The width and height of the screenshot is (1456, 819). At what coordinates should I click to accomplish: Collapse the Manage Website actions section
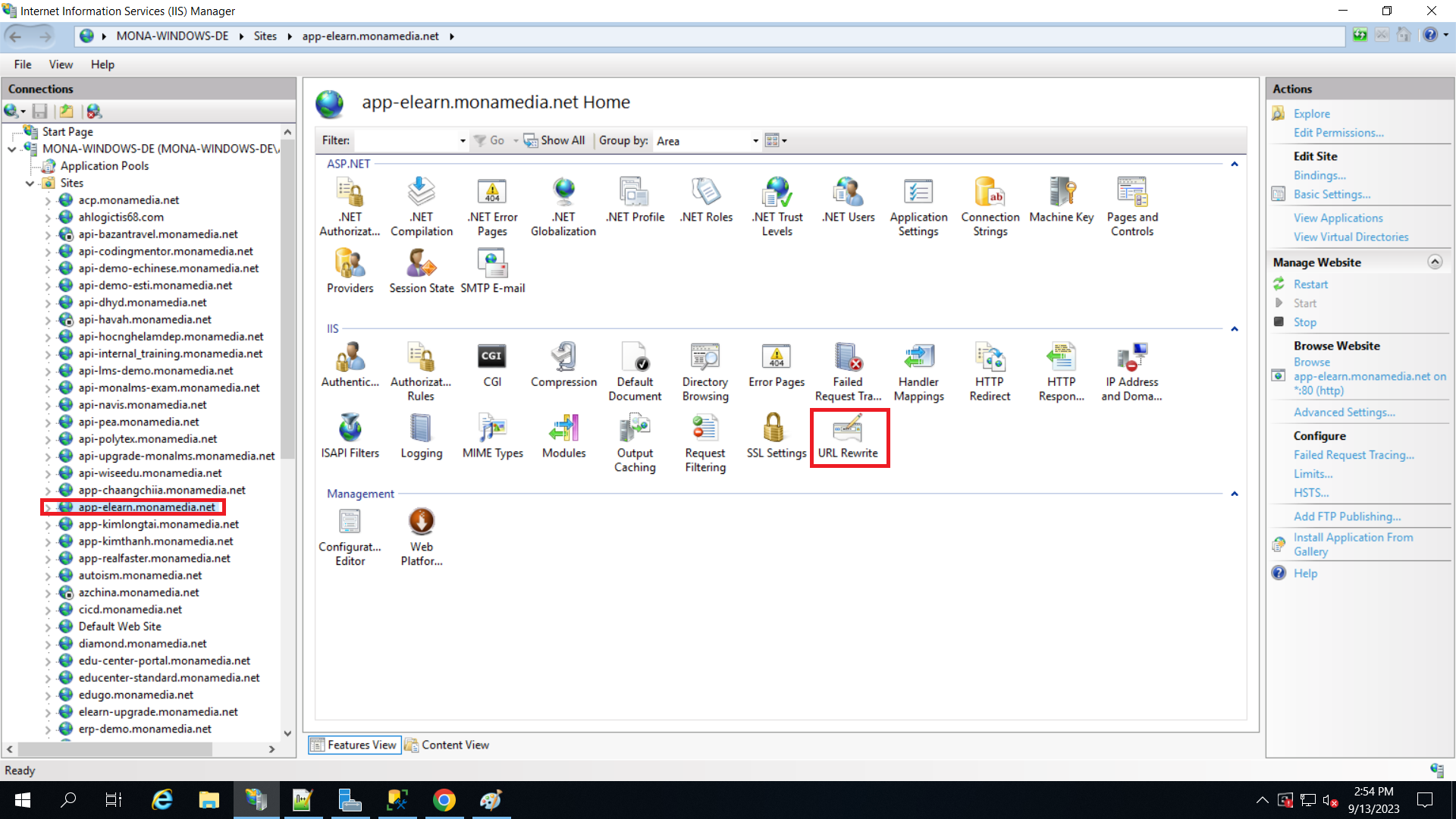pyautogui.click(x=1435, y=262)
